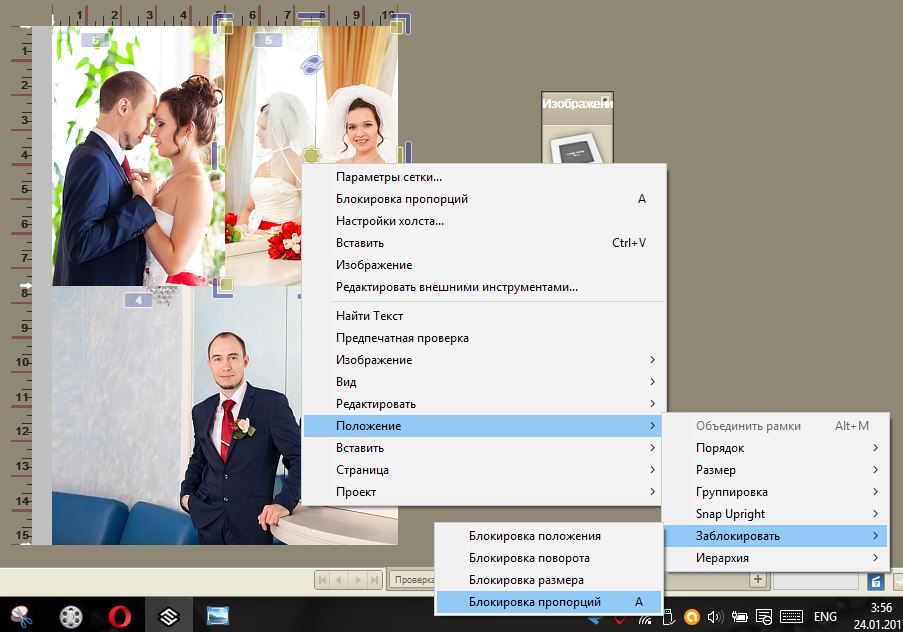Click the swap image icon in frame 5
This screenshot has height=632, width=903.
pos(311,64)
